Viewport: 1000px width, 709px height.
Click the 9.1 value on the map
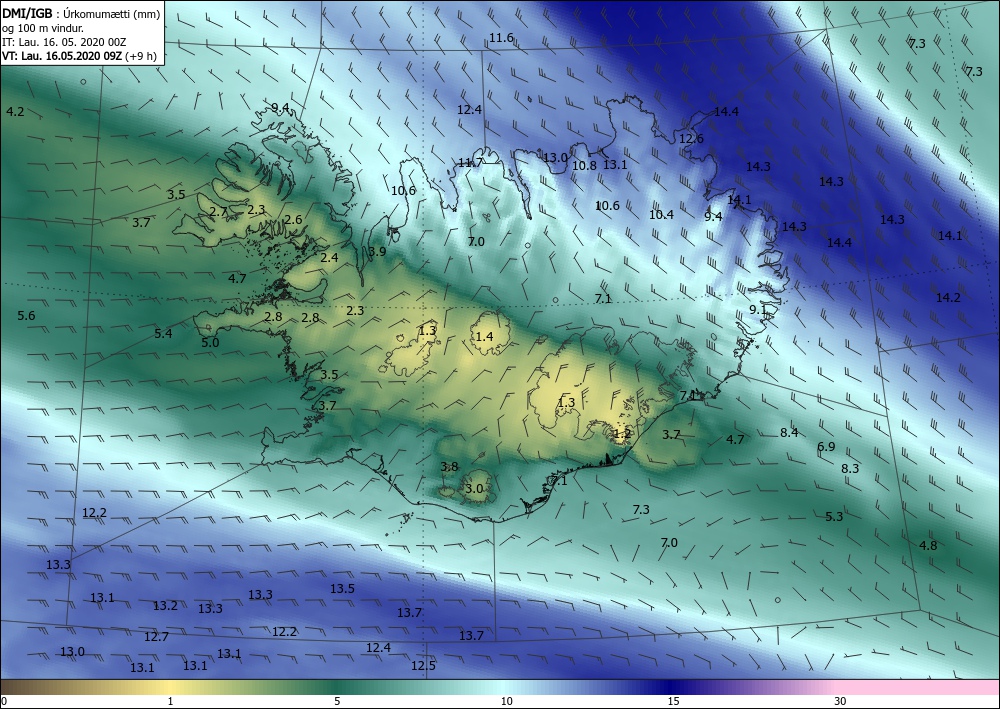(x=758, y=310)
